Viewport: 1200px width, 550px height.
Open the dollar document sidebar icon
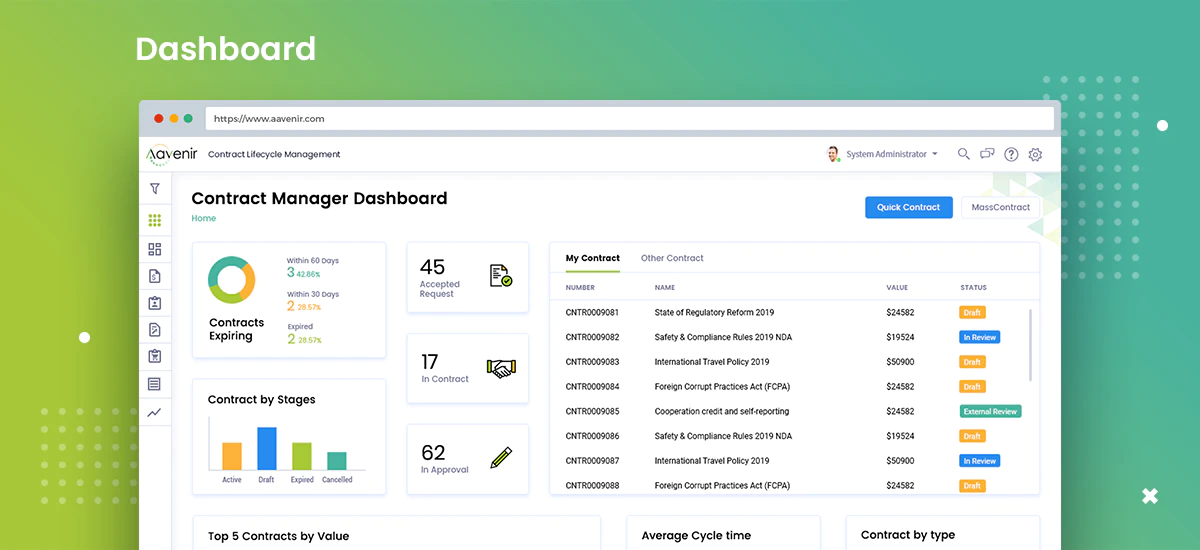(x=154, y=276)
